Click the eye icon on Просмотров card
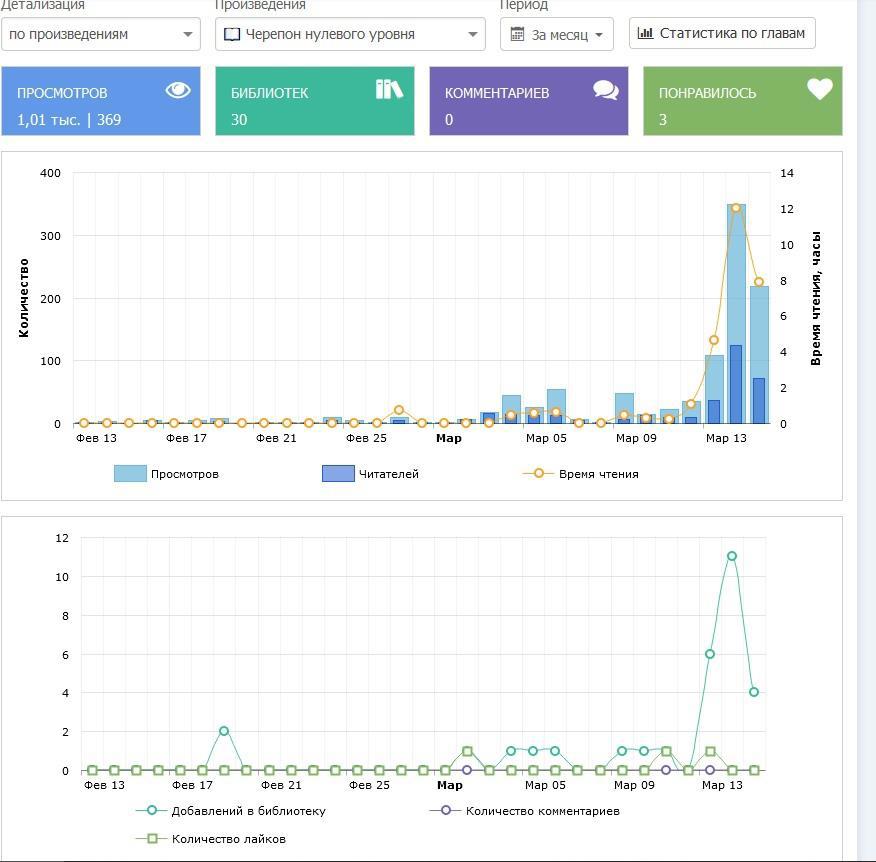Screen dimensions: 876x862 178,90
